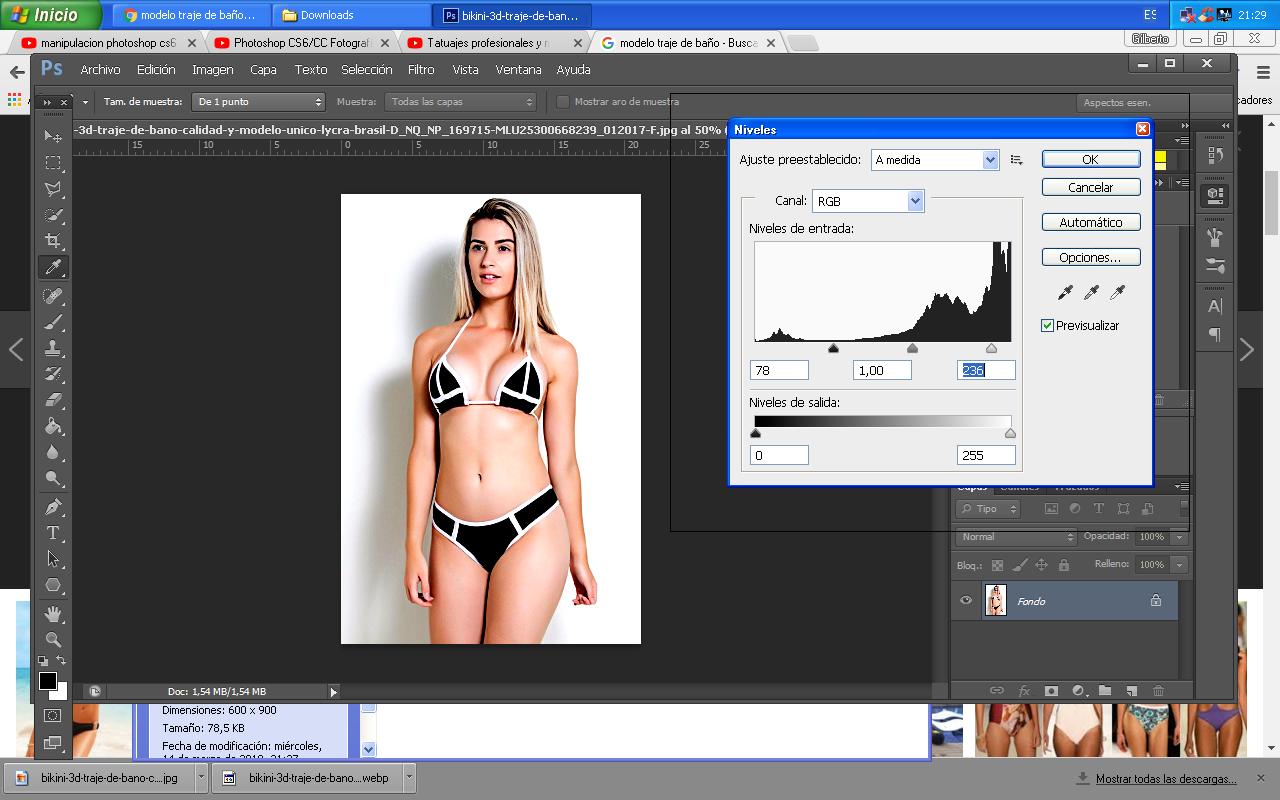Hide the Fondo layer visibility eye
1280x800 pixels.
[x=966, y=601]
